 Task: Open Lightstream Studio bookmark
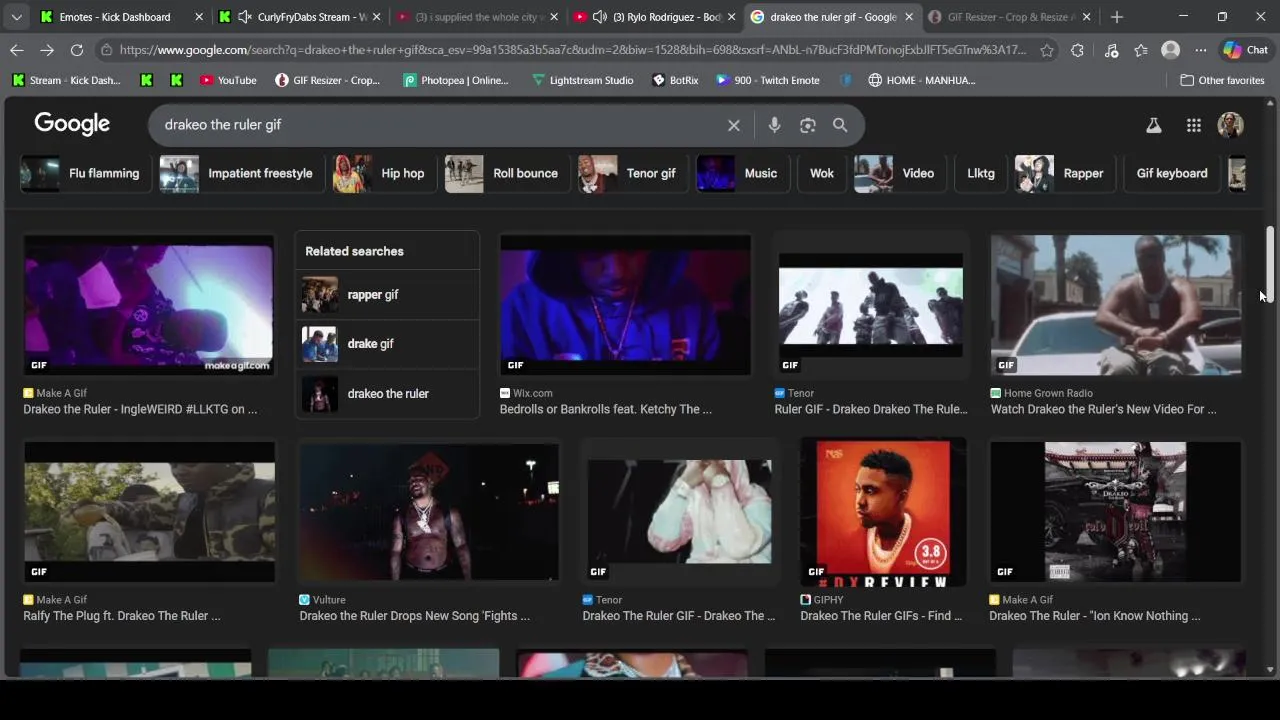pos(582,80)
